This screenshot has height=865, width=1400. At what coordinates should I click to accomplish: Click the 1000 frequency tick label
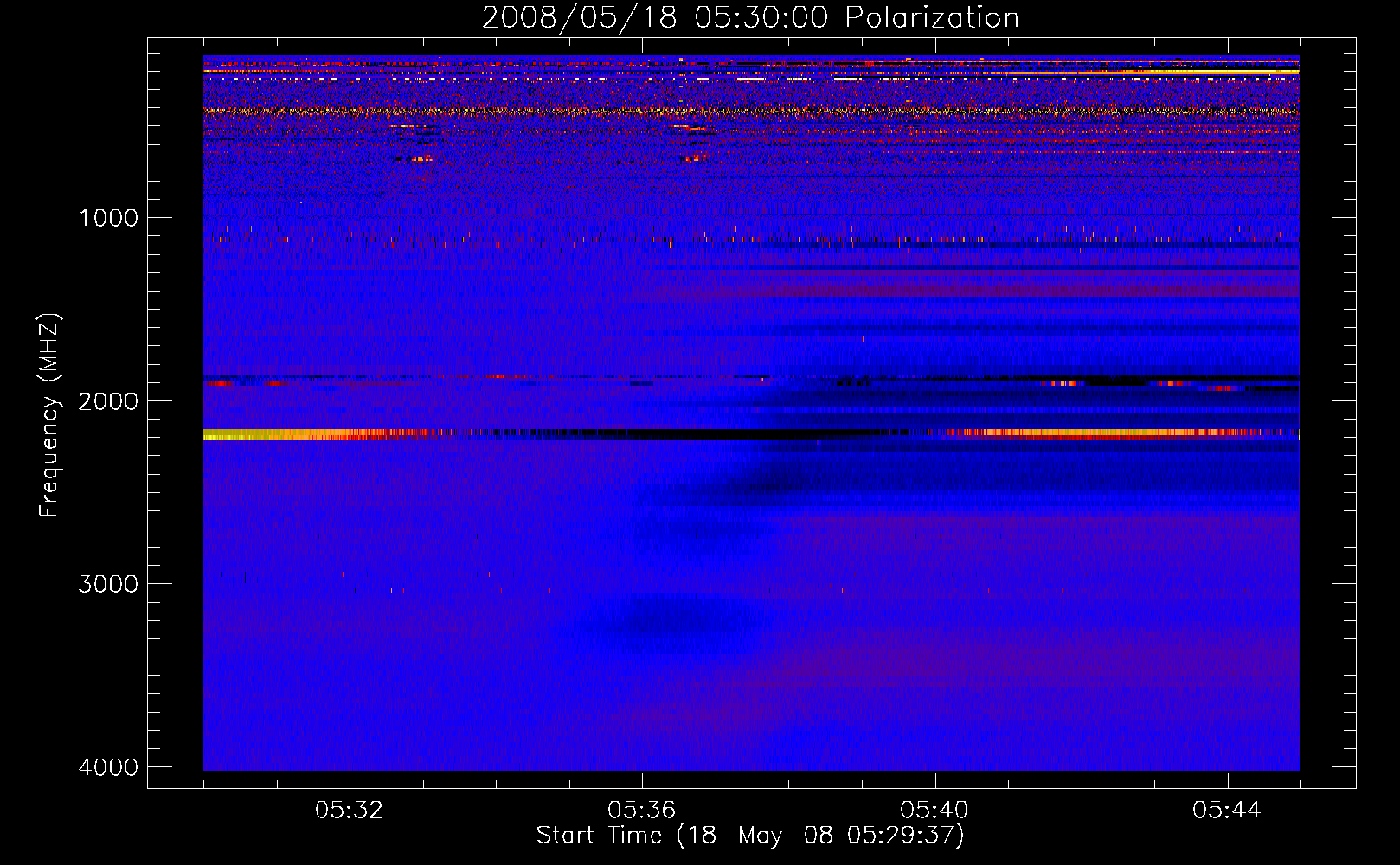[x=108, y=218]
